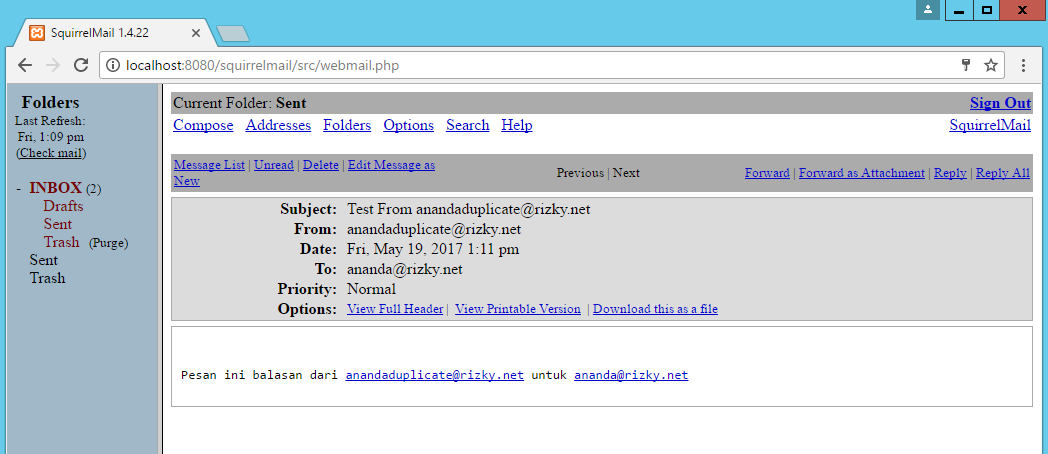Viewport: 1048px width, 454px height.
Task: Open View Printable Version
Action: 518,309
